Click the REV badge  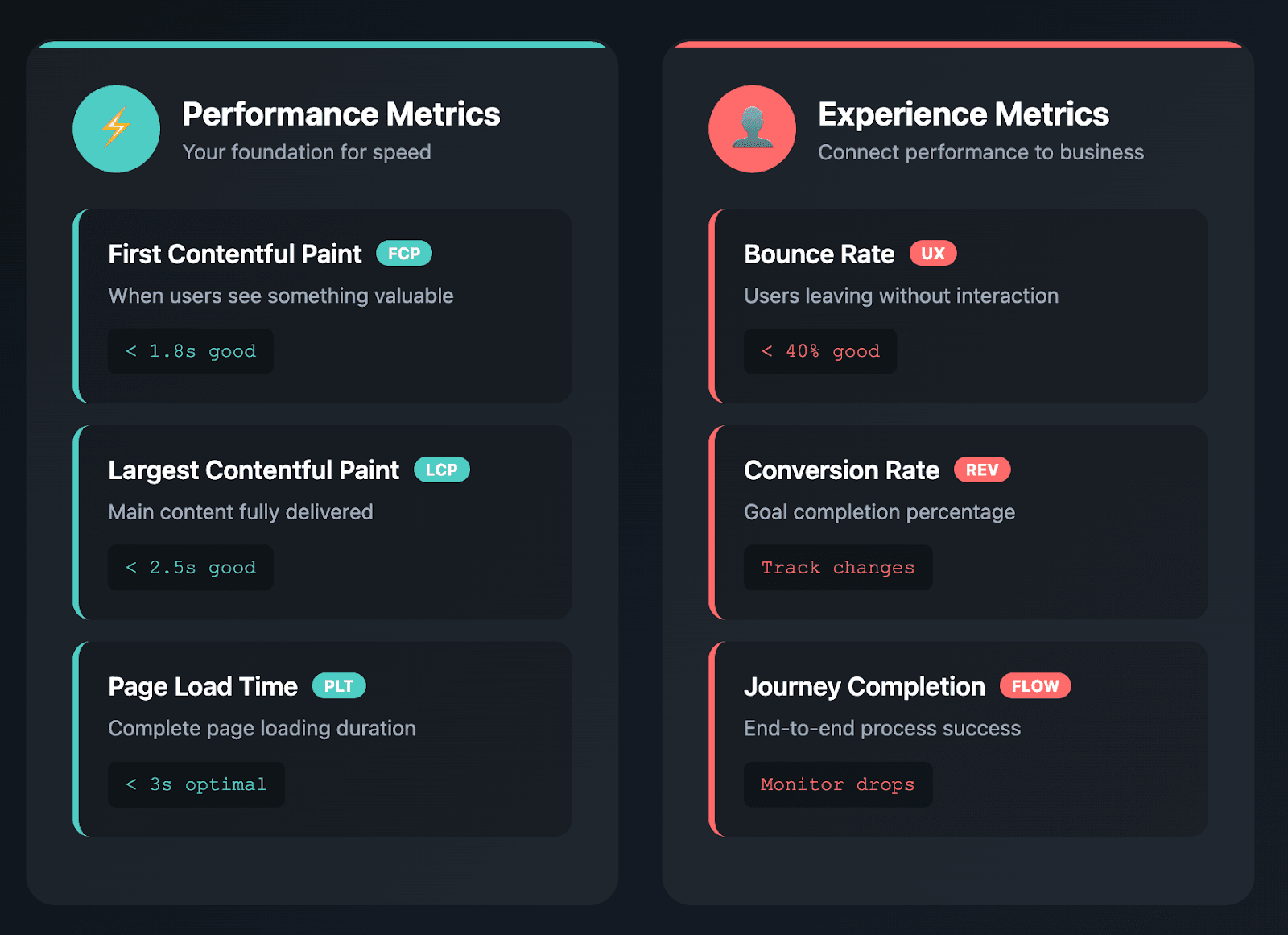pyautogui.click(x=982, y=470)
